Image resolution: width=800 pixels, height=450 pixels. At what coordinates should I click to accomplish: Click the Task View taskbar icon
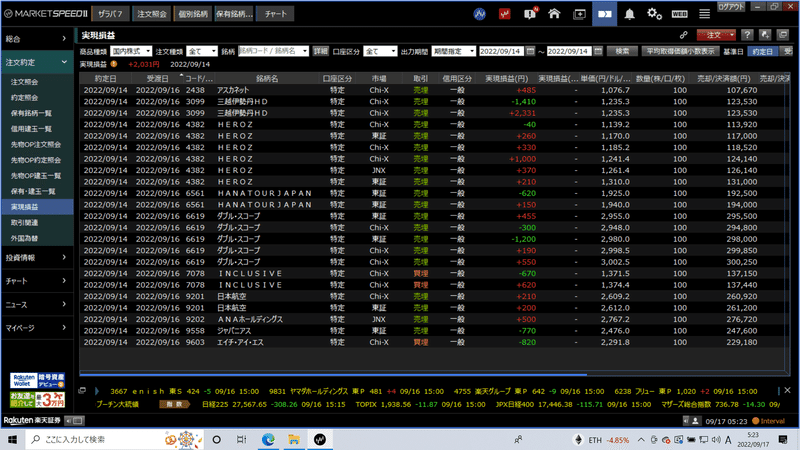[x=242, y=439]
